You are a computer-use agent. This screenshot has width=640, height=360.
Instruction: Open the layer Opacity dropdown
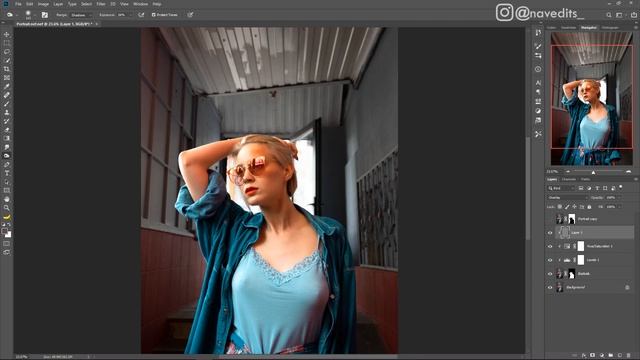[x=618, y=198]
